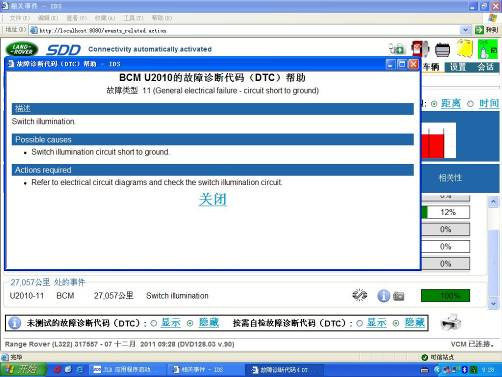Click the 12% correlation bar
Viewport: 502px width, 377px height.
pyautogui.click(x=446, y=212)
